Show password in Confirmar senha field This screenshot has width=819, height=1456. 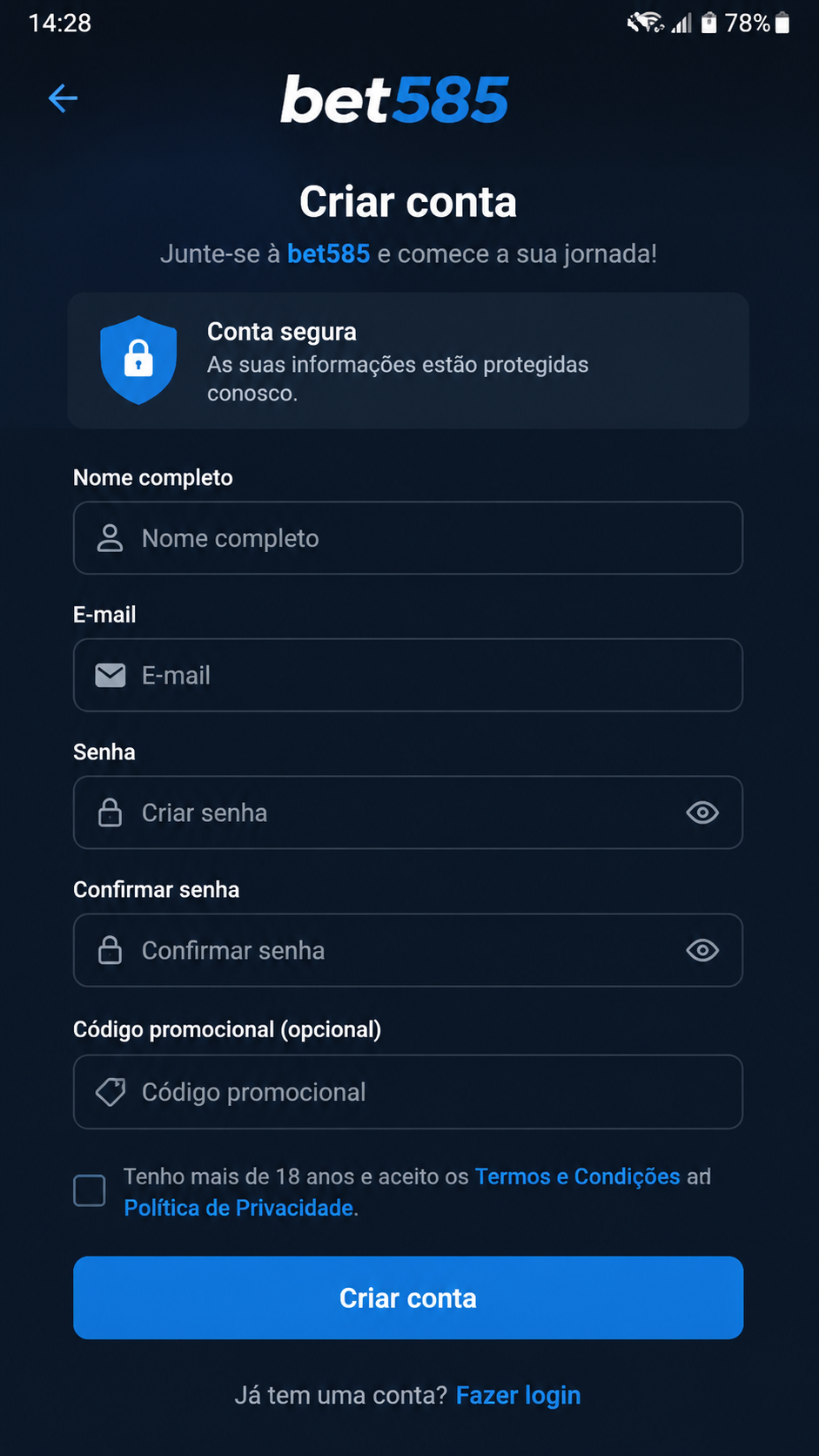point(702,950)
